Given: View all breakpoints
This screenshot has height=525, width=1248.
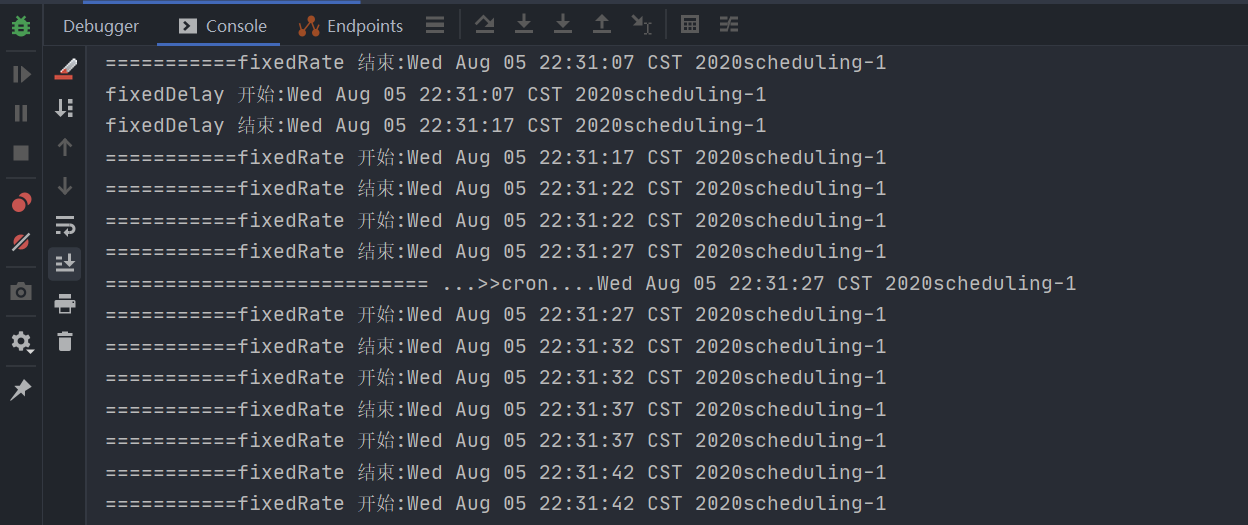Looking at the screenshot, I should coord(21,203).
